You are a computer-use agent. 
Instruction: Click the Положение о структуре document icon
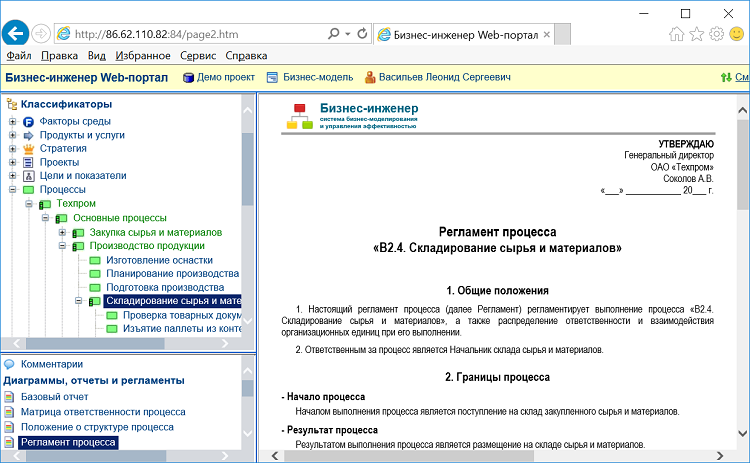9,427
